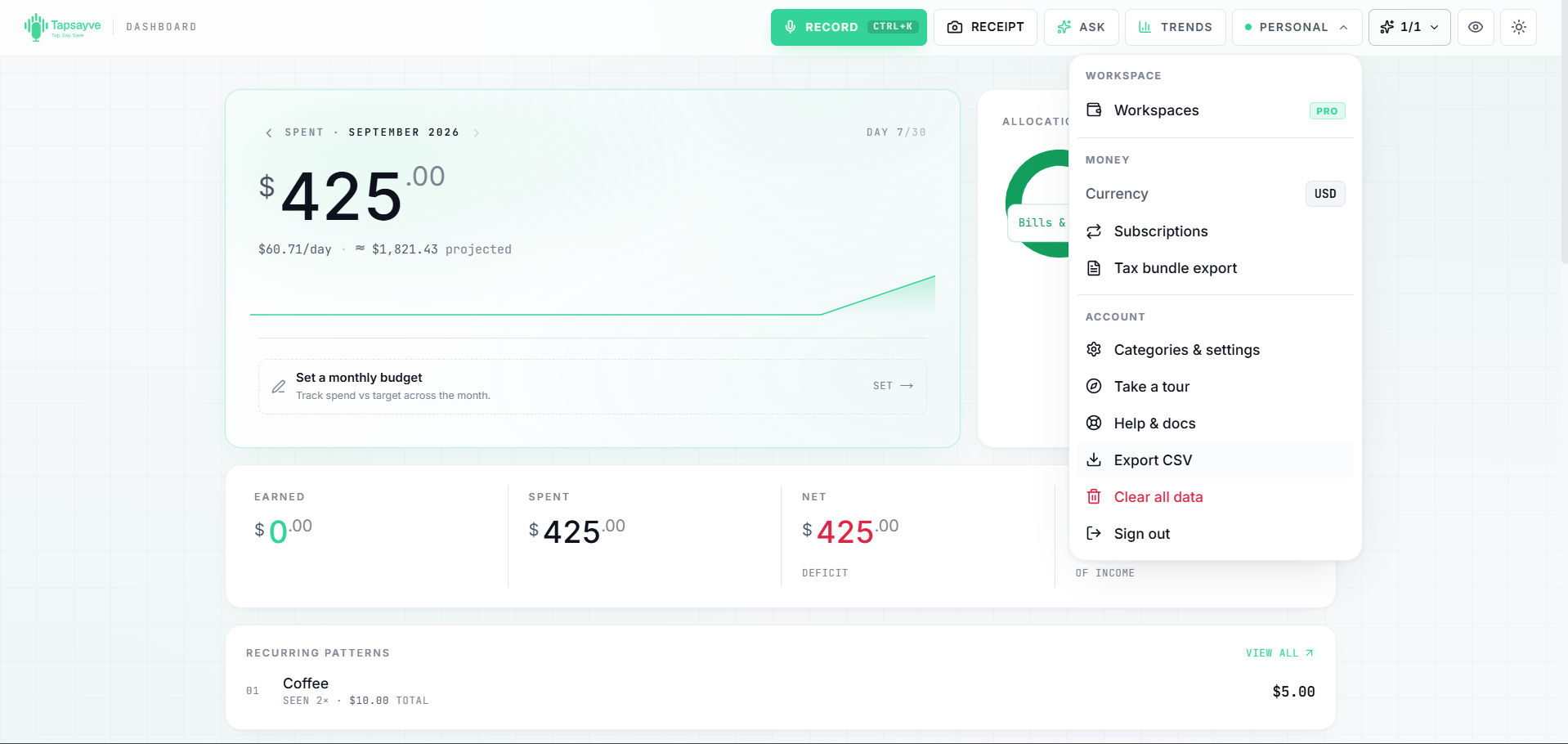This screenshot has width=1568, height=744.
Task: Open Subscriptions from the menu
Action: point(1216,231)
